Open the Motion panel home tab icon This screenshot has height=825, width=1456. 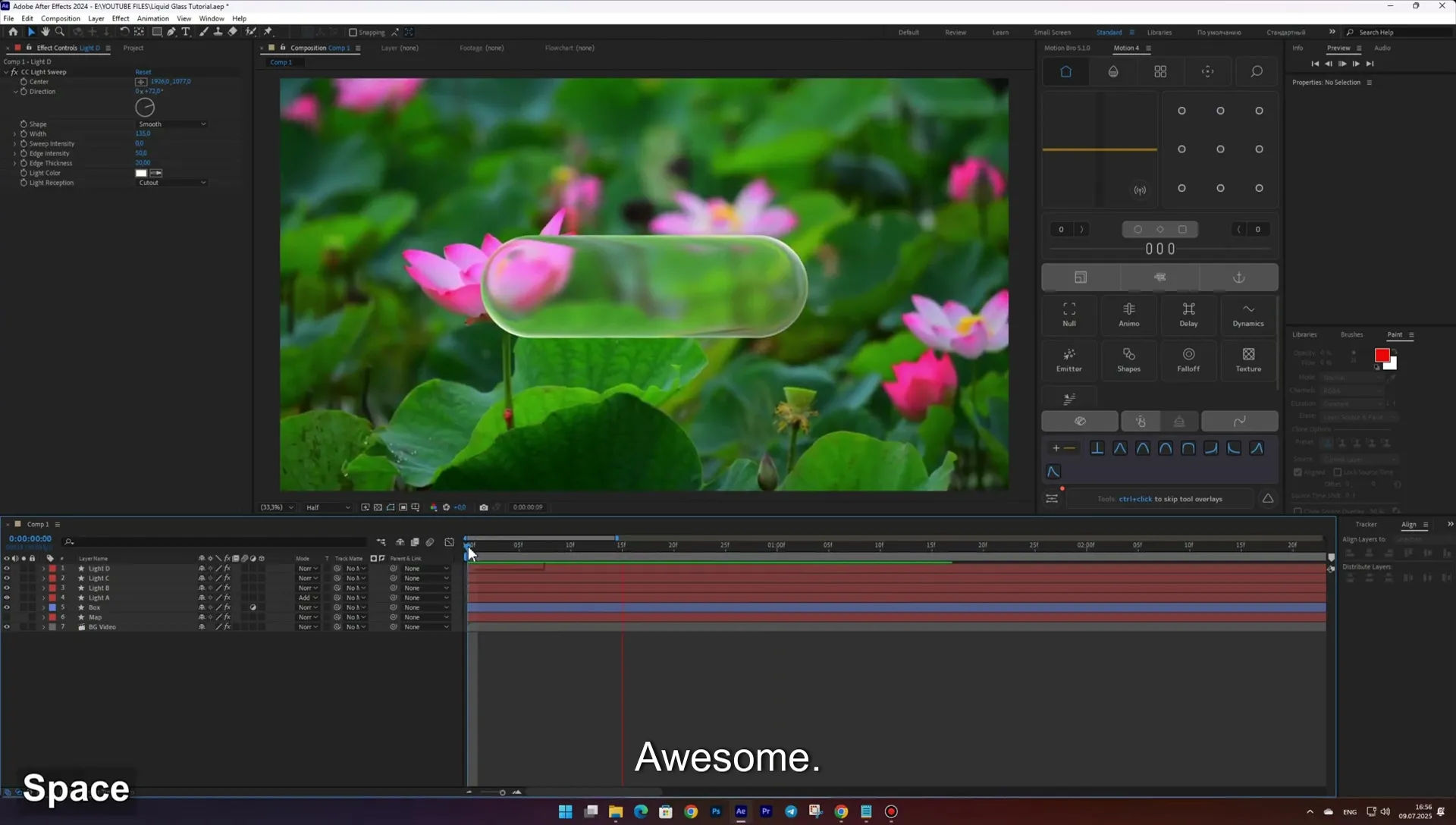1065,71
